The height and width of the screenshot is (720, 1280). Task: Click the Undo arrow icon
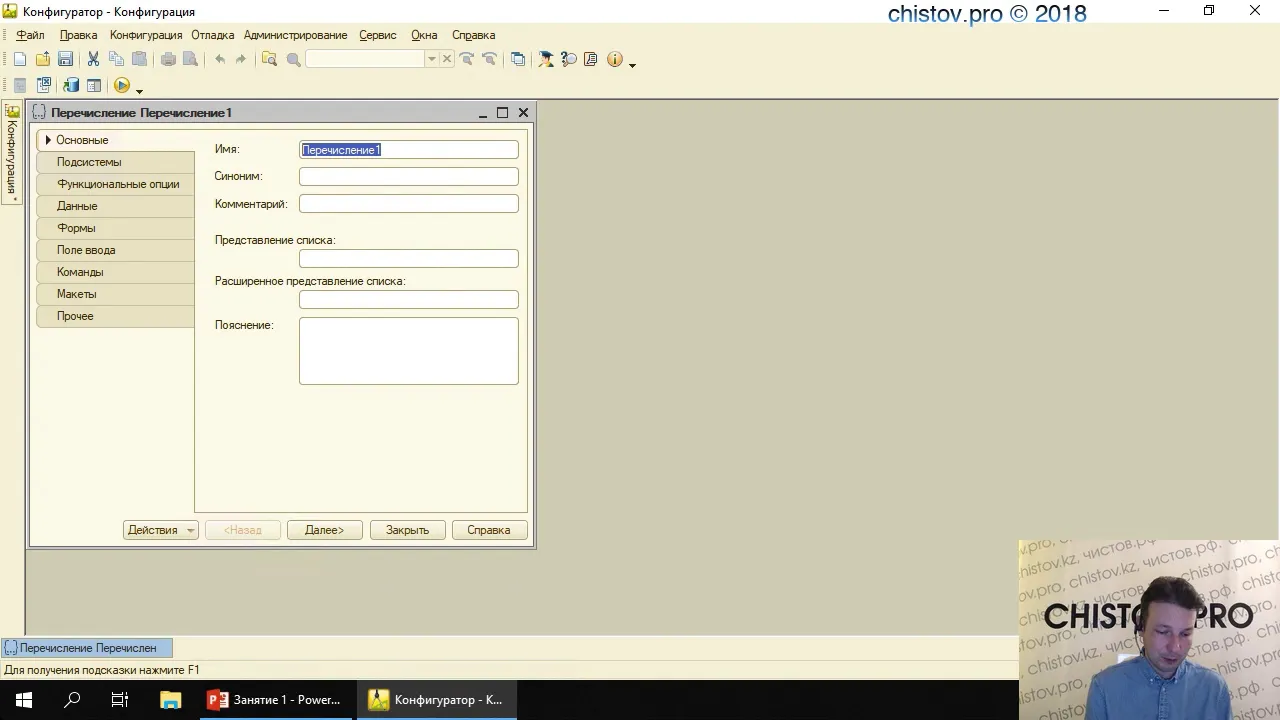point(219,59)
